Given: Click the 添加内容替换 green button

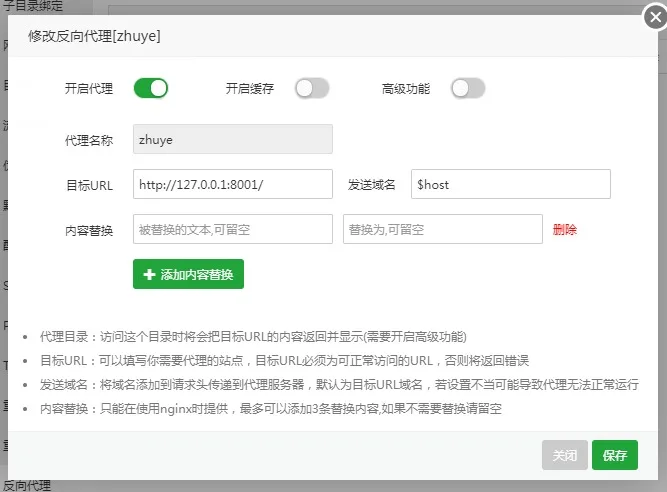Looking at the screenshot, I should (x=188, y=274).
